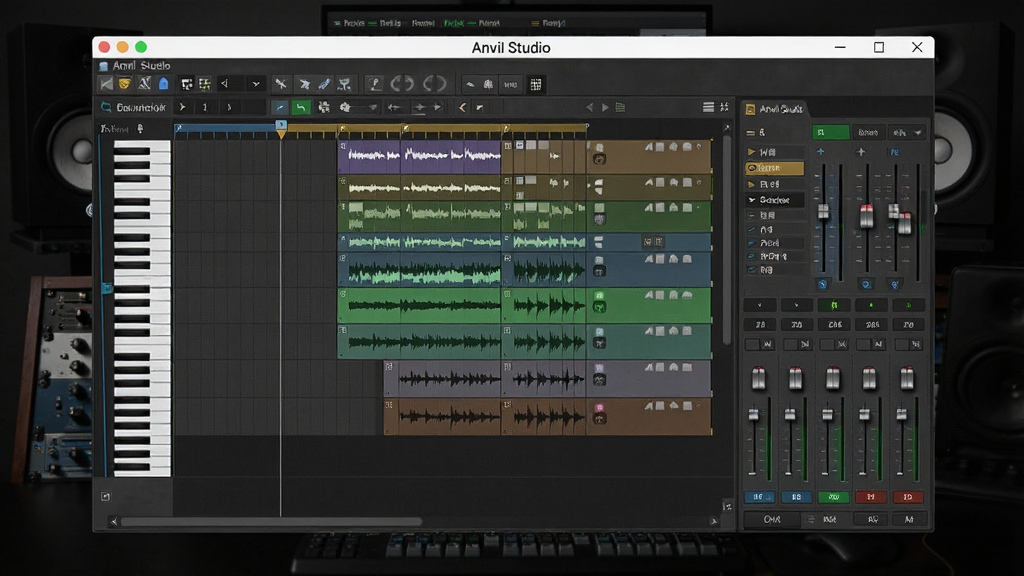Toggle the green button under the middle channel fader

pos(833,497)
